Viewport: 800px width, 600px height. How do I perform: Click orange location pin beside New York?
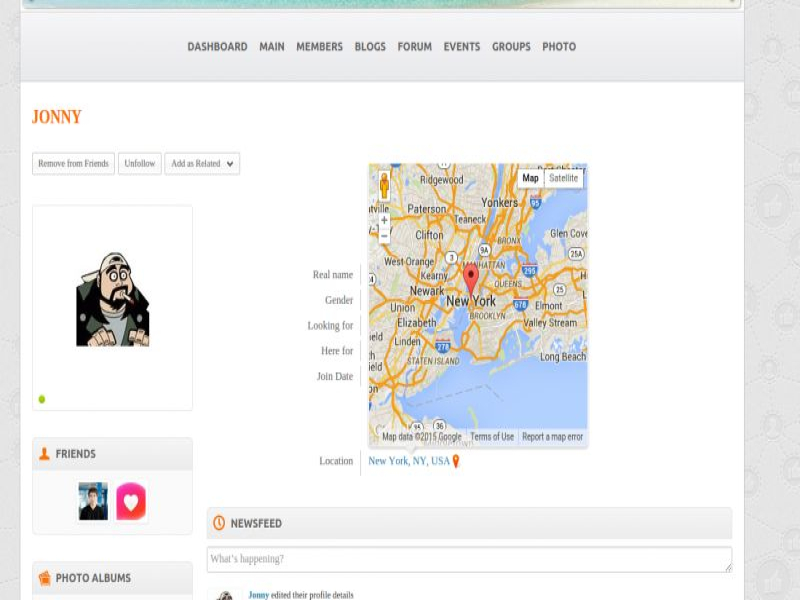click(x=456, y=461)
